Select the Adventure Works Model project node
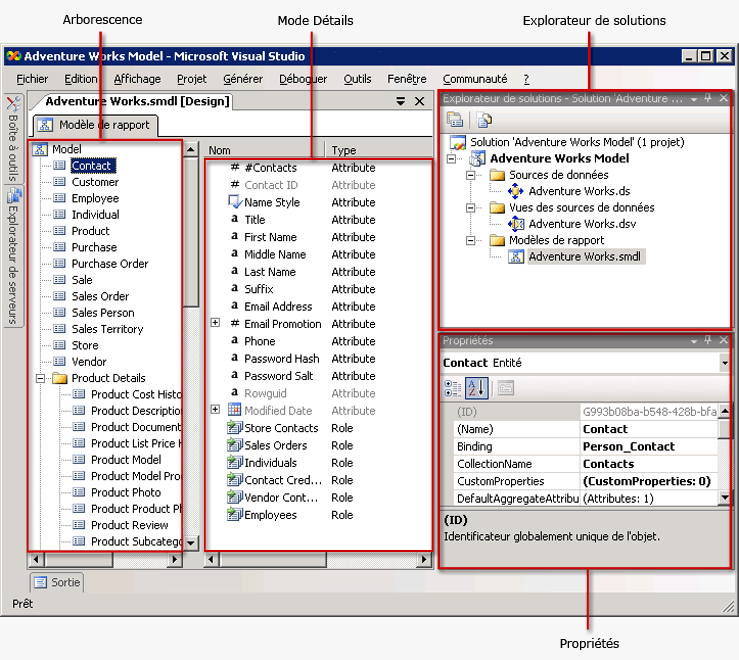The image size is (739, 660). coord(559,158)
